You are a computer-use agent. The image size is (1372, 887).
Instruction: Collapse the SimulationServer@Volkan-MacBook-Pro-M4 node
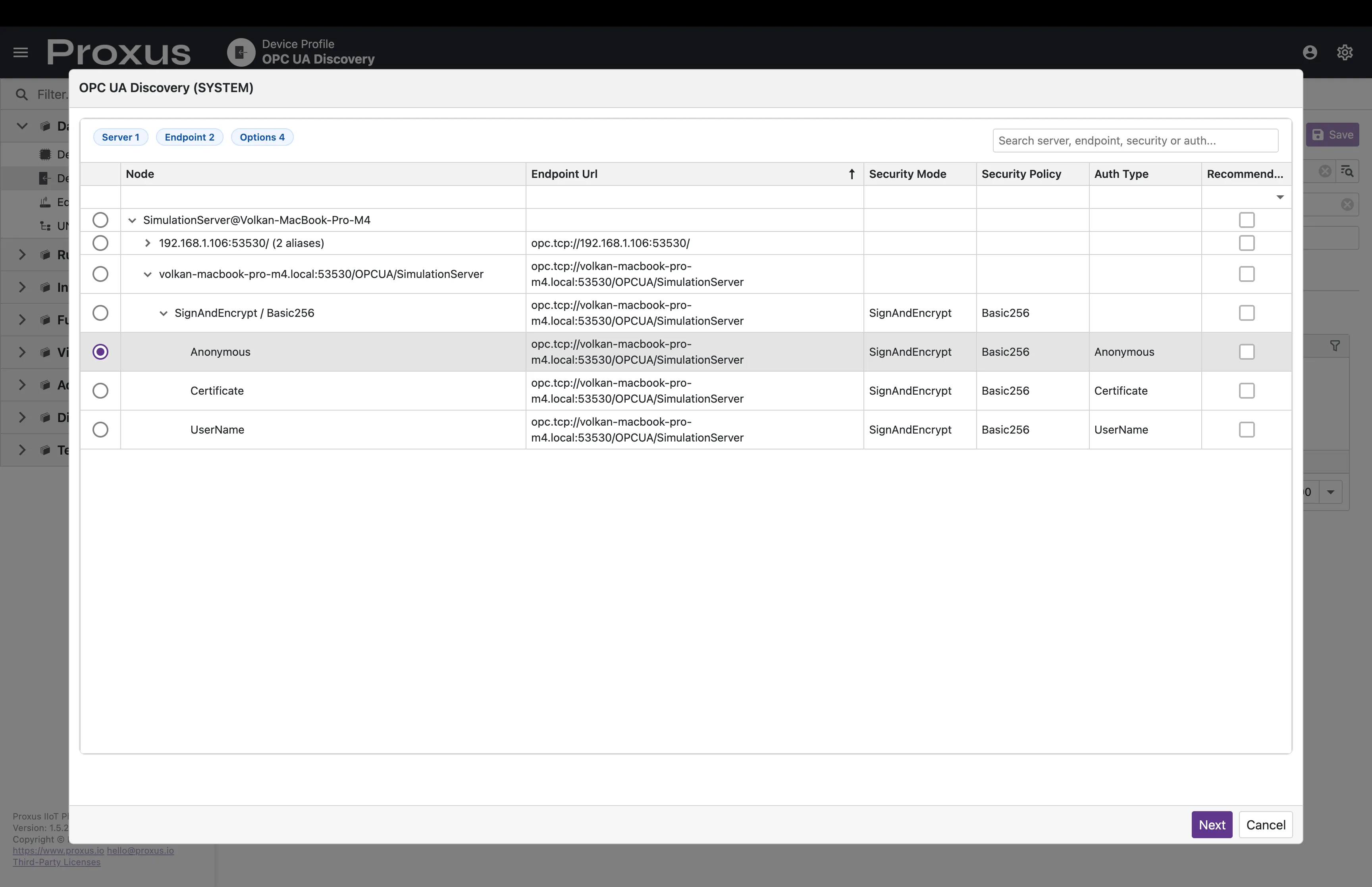[132, 220]
